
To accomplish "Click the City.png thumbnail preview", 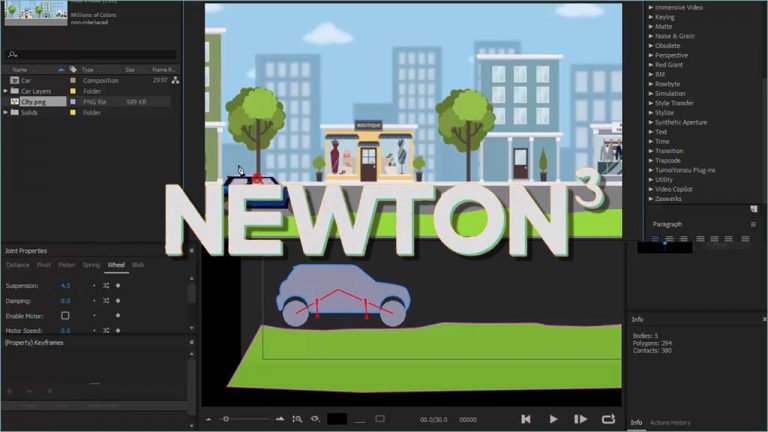I will point(36,12).
